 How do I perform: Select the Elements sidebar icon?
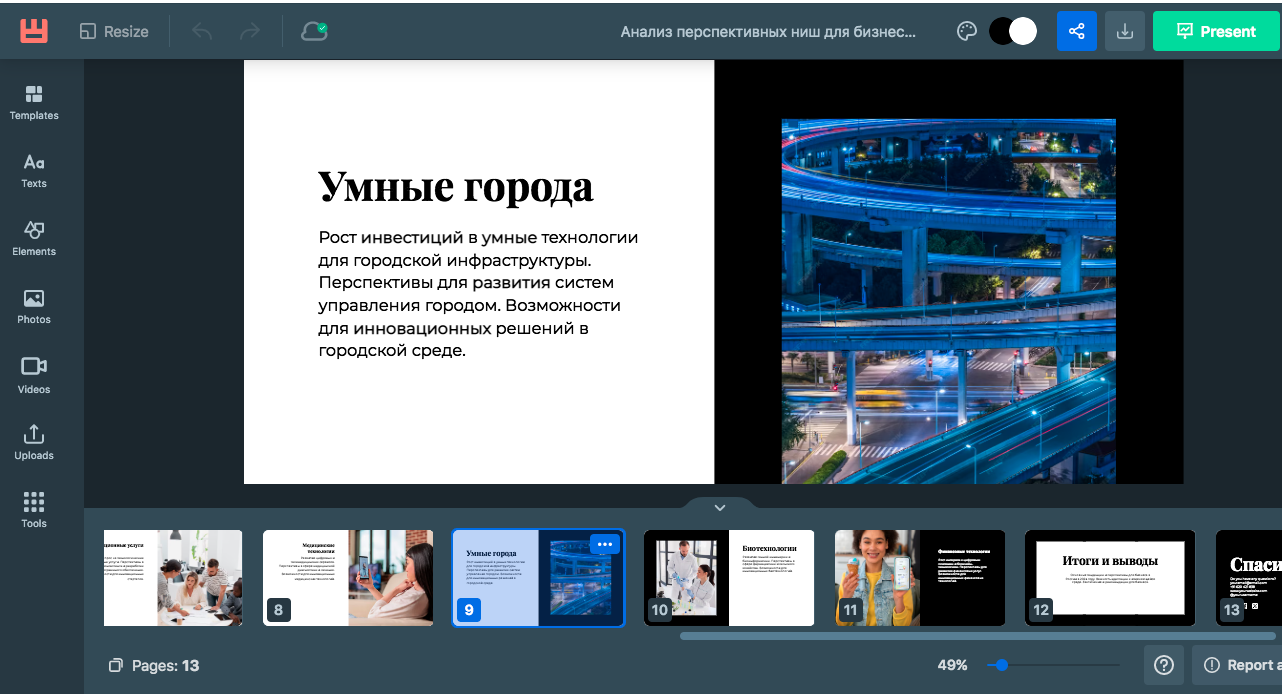33,238
